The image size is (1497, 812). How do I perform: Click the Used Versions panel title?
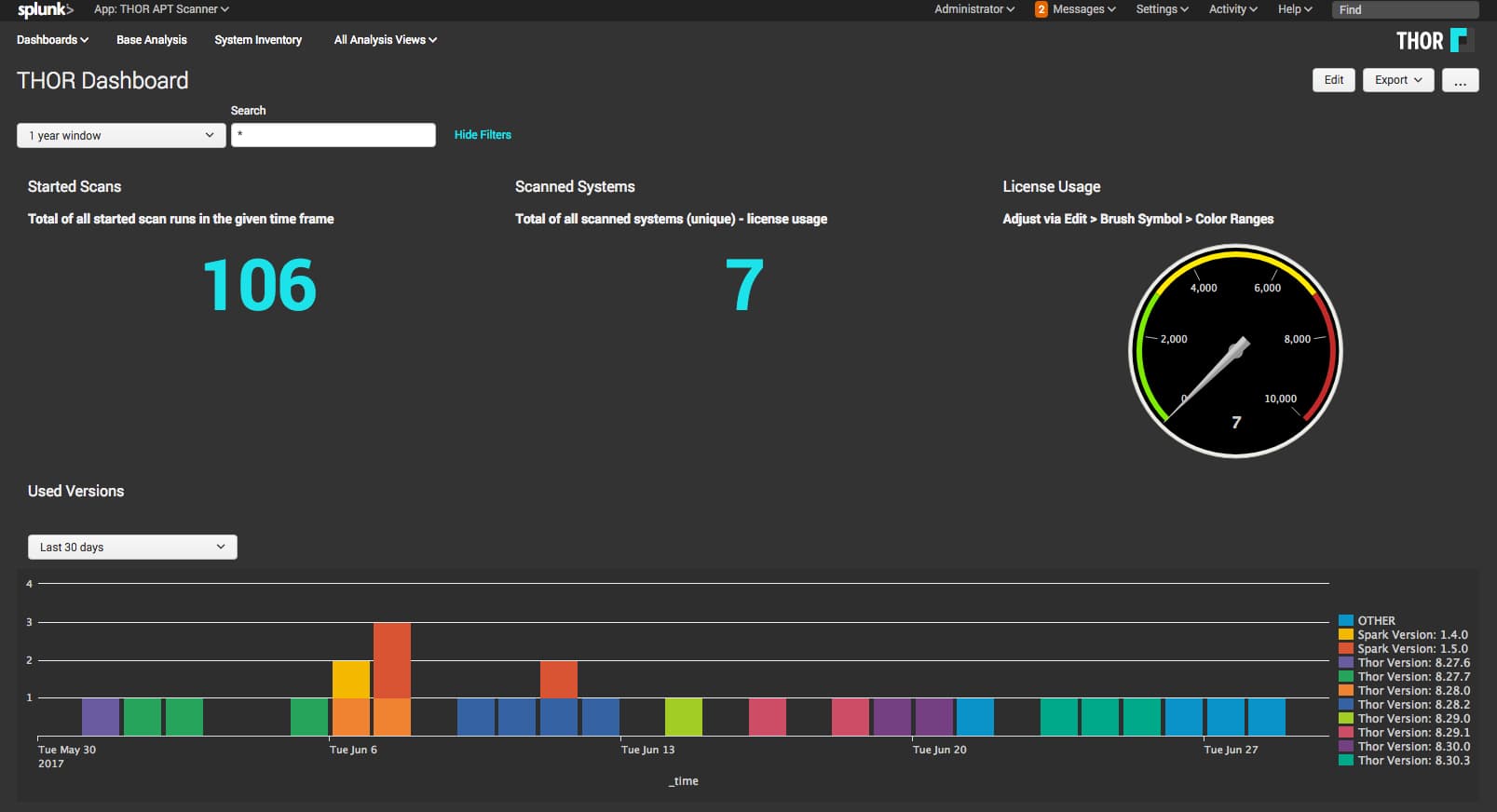click(x=75, y=491)
